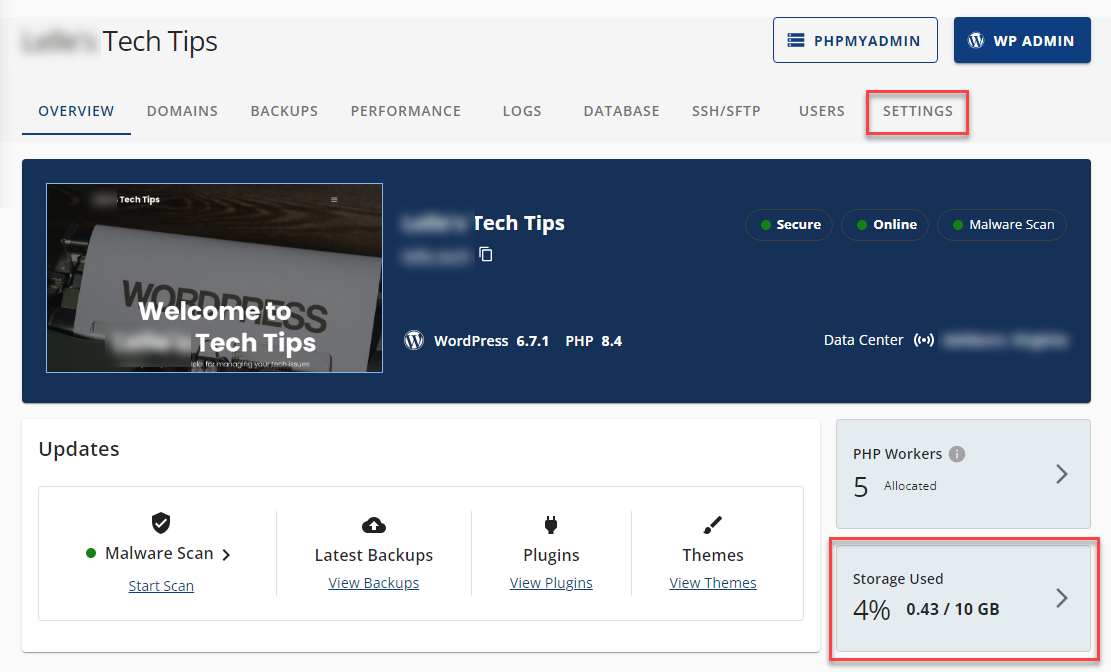This screenshot has height=672, width=1111.
Task: Select the Database tab
Action: coord(621,111)
